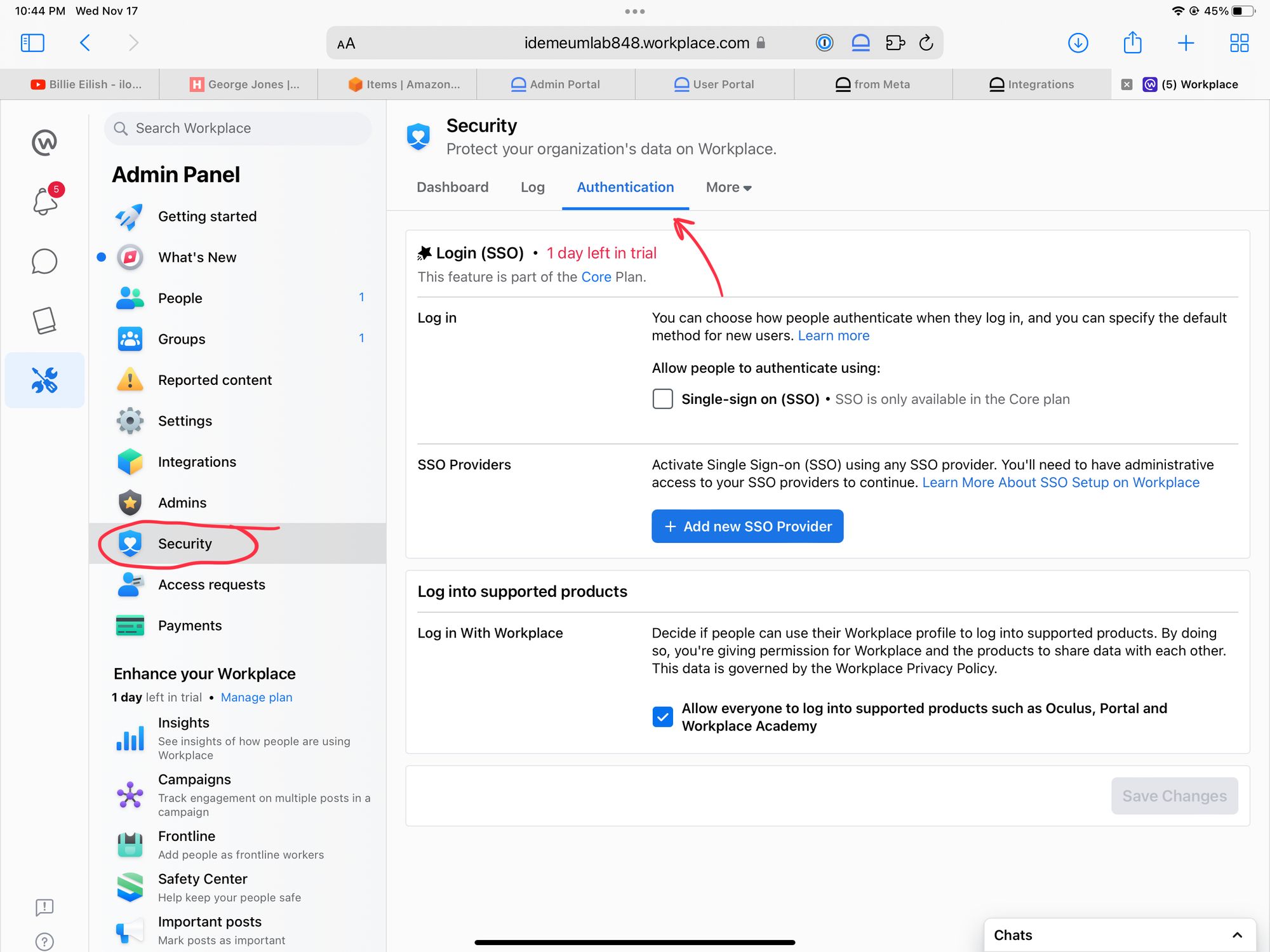
Task: Click Save Changes button
Action: (x=1174, y=796)
